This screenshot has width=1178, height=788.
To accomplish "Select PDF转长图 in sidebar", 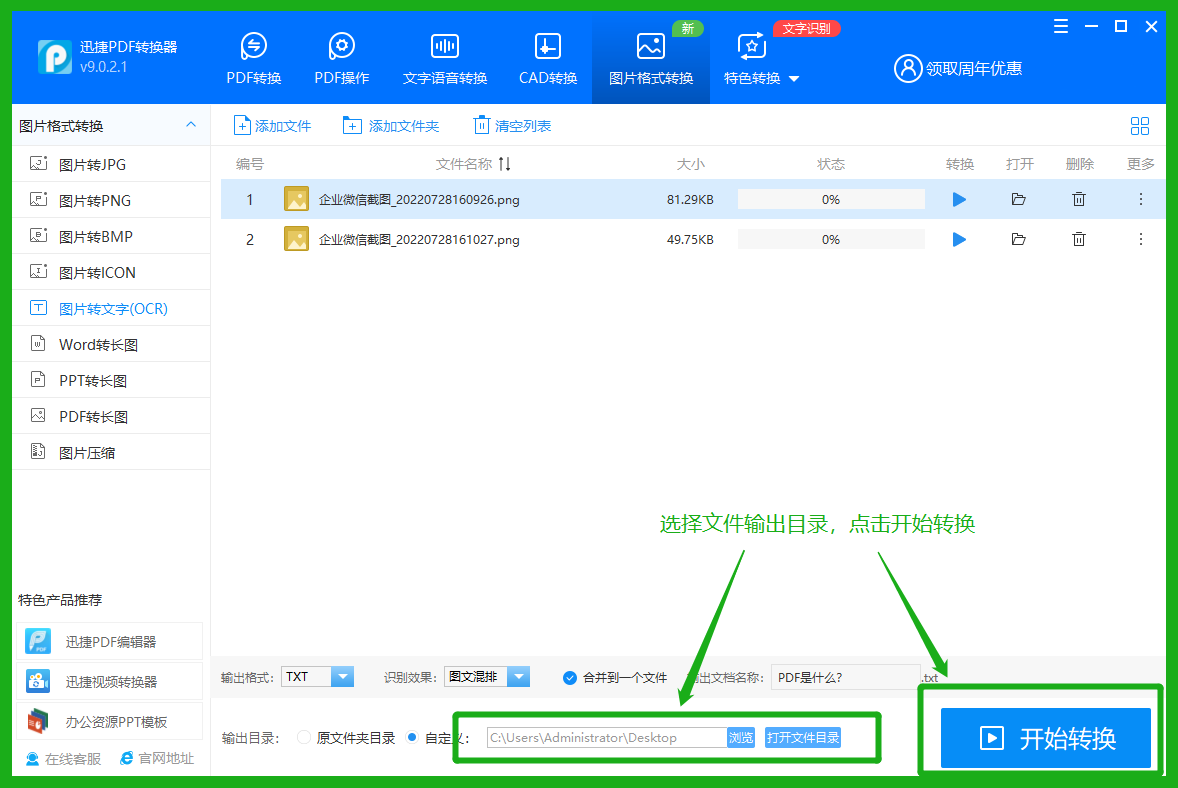I will (x=111, y=417).
